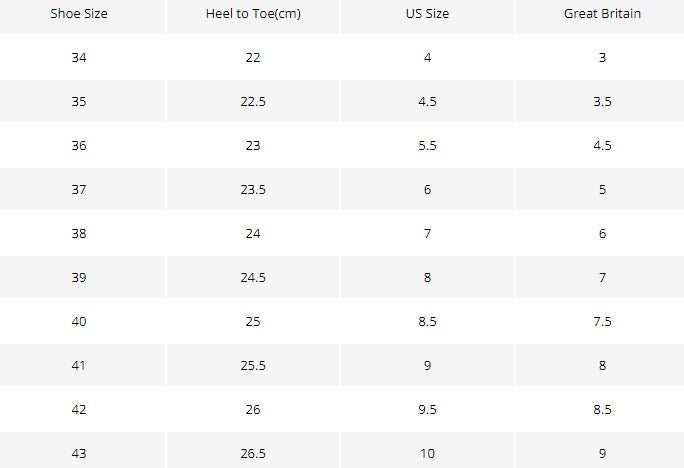Screen dimensions: 684x468
Task: Click heel to toe value 23.5
Action: tap(253, 189)
